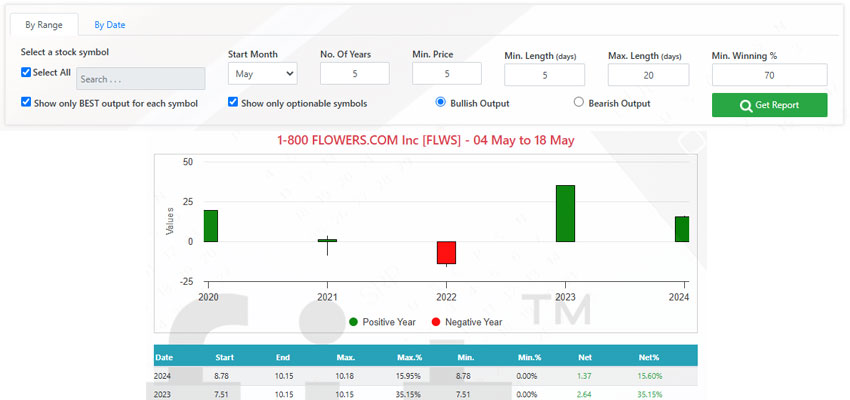Click the No. Of Years field
The height and width of the screenshot is (400, 850).
355,74
